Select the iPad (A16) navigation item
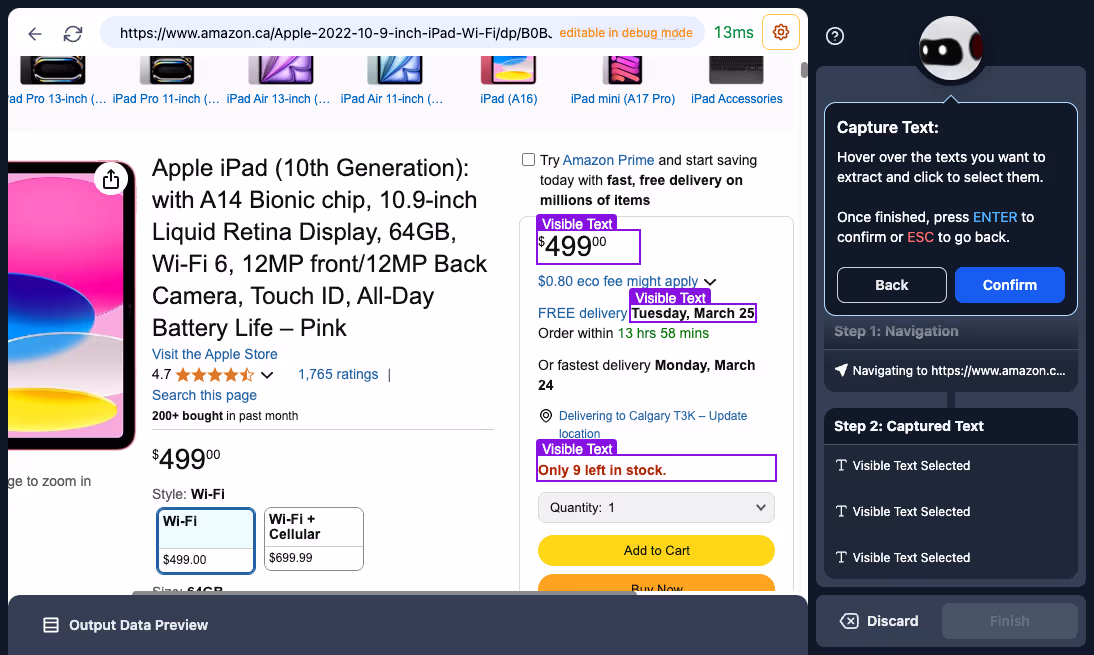The height and width of the screenshot is (655, 1094). (x=508, y=99)
